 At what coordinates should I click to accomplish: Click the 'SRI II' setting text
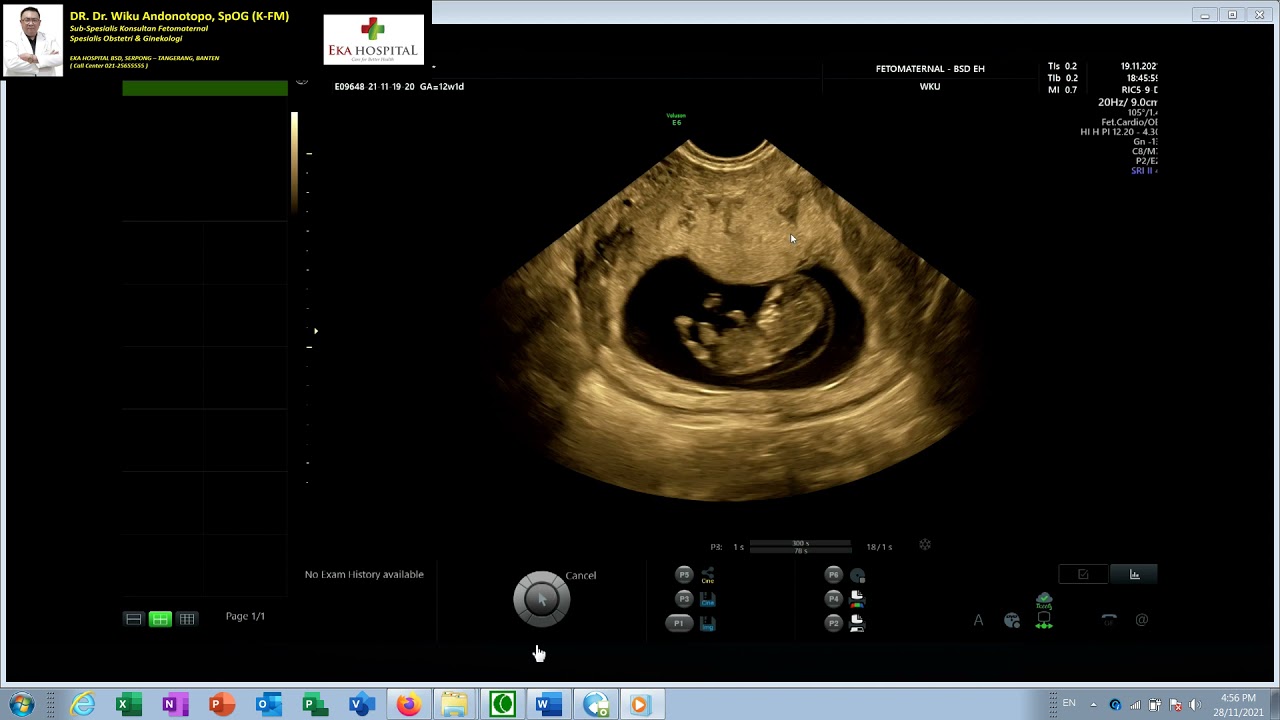[x=1144, y=171]
